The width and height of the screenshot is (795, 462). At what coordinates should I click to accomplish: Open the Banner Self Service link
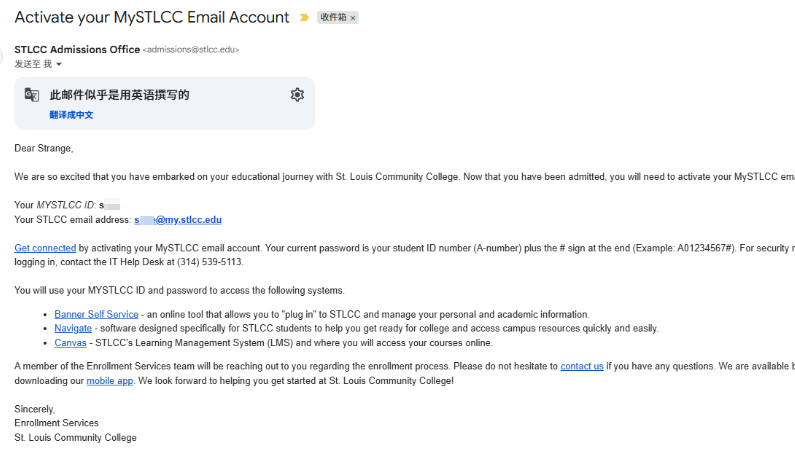[x=96, y=314]
